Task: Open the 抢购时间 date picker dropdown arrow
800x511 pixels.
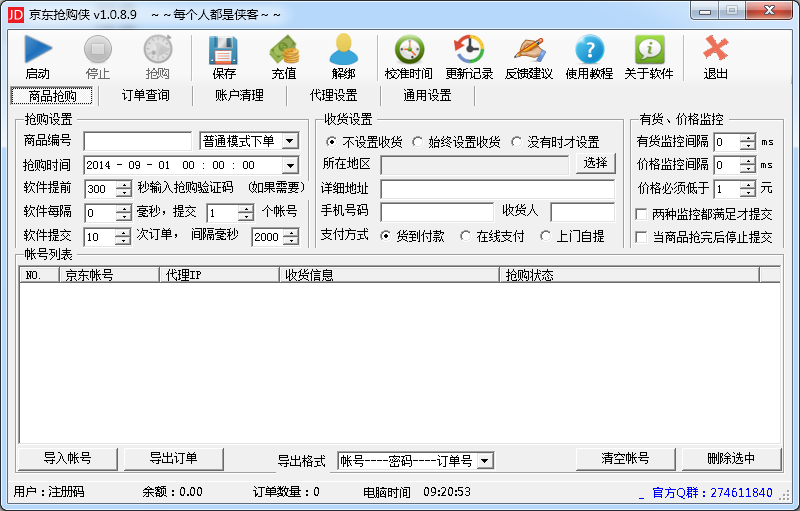Action: point(290,165)
